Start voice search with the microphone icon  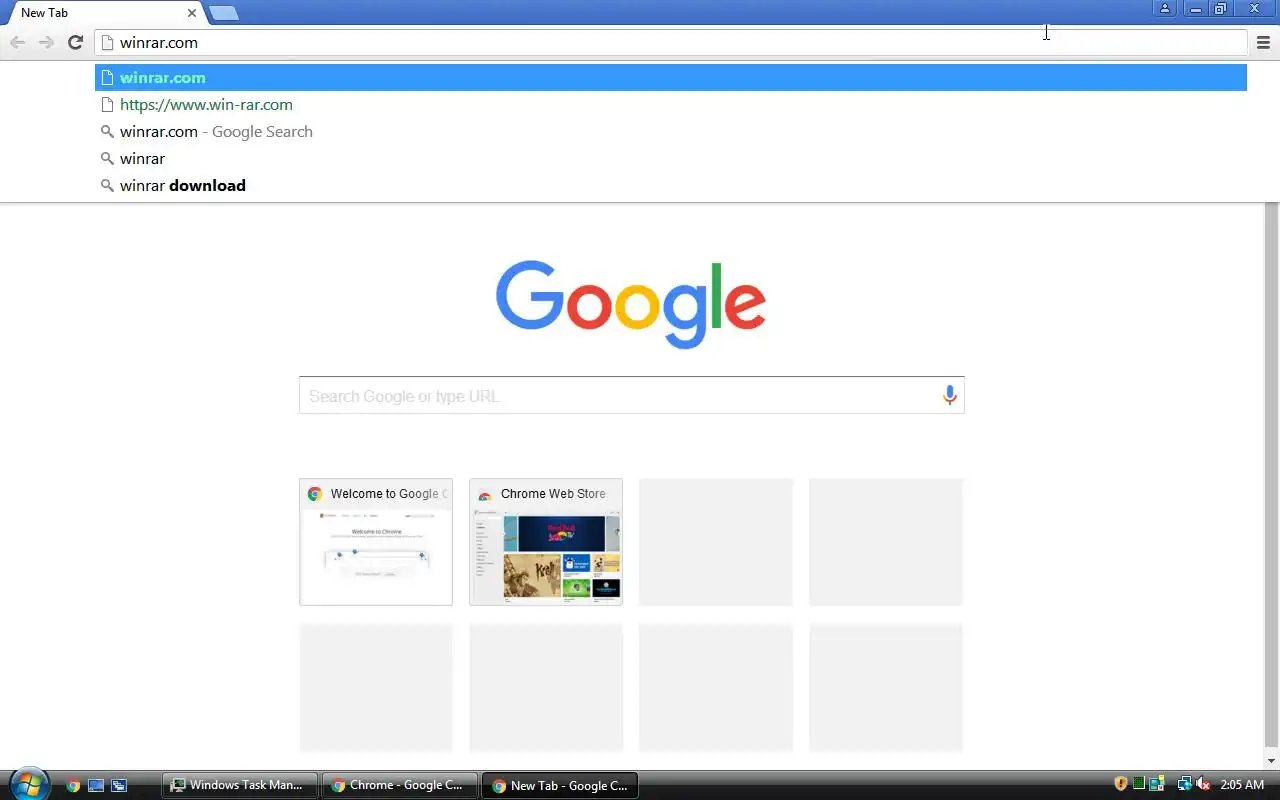coord(950,396)
